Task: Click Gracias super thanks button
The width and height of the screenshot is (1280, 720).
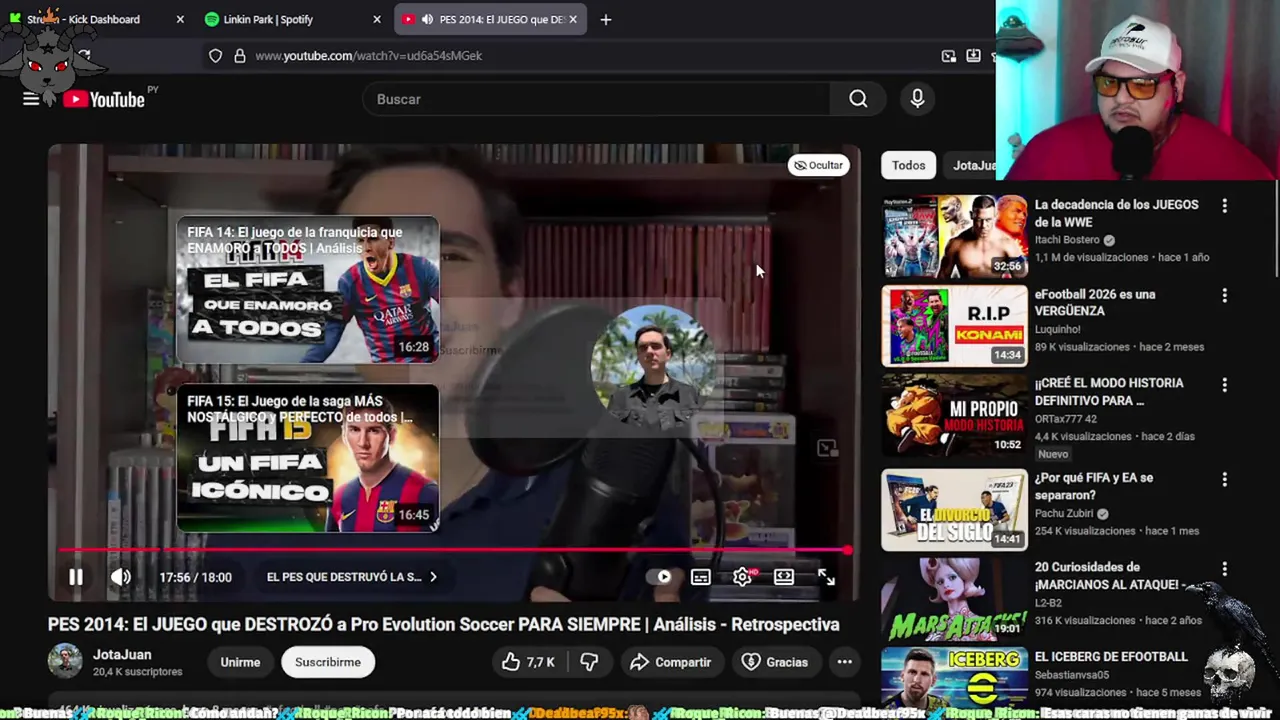Action: point(775,662)
